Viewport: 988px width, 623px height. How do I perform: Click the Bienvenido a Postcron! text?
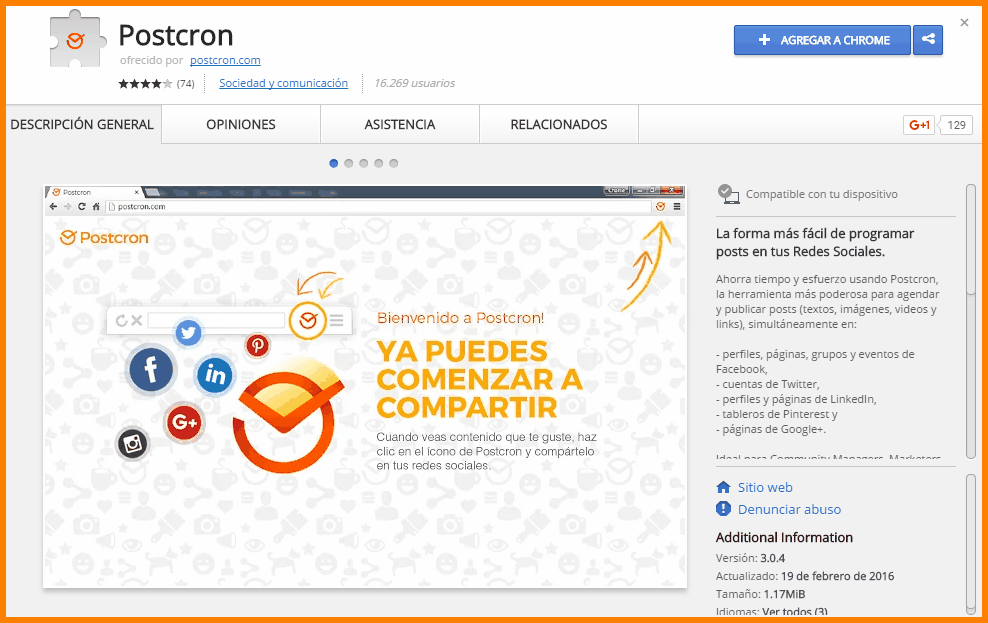click(461, 318)
